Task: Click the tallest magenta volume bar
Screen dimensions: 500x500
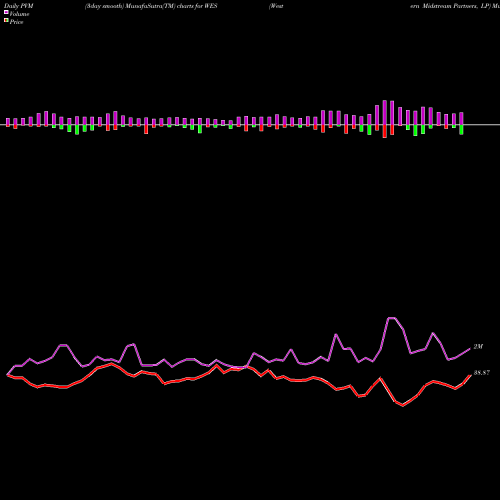Action: tap(385, 113)
